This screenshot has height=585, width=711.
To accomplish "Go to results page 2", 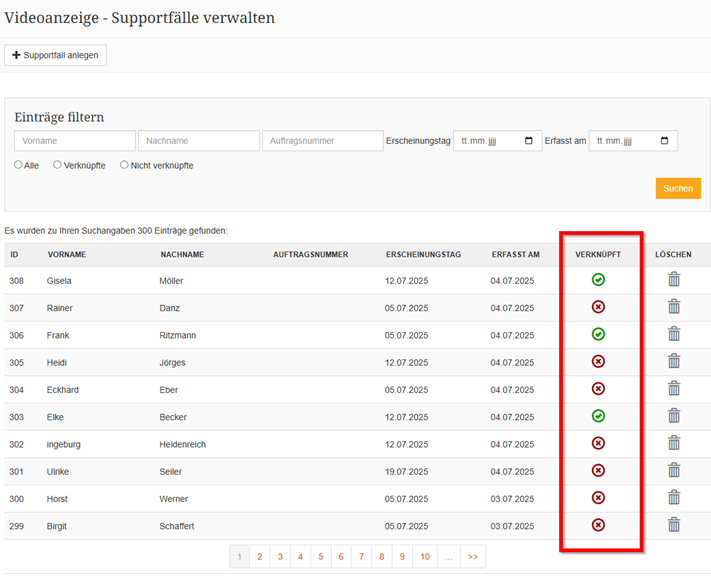I will (260, 556).
